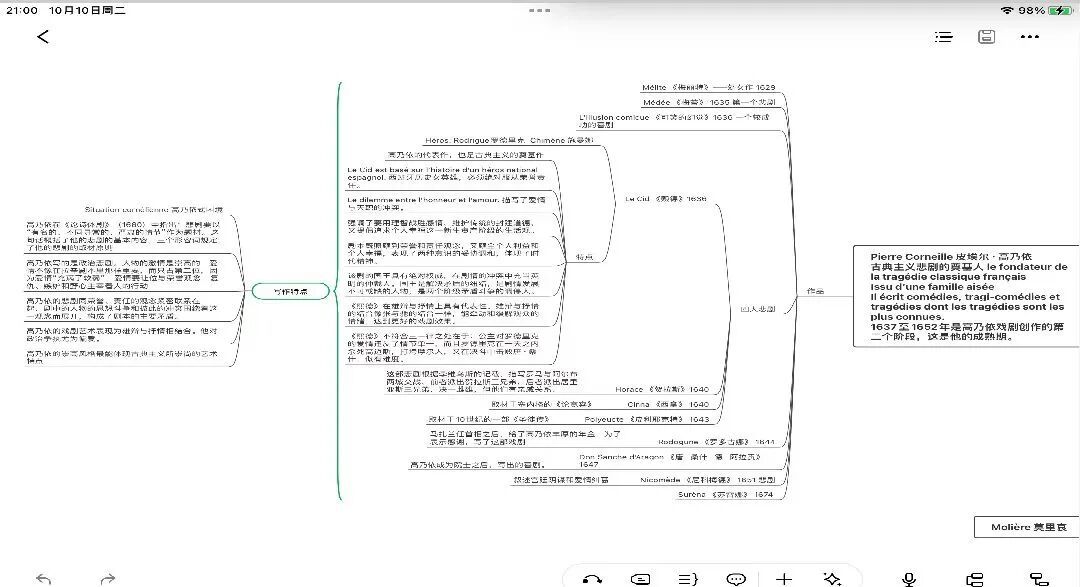Start microphone audio recording
1080x587 pixels.
(909, 578)
